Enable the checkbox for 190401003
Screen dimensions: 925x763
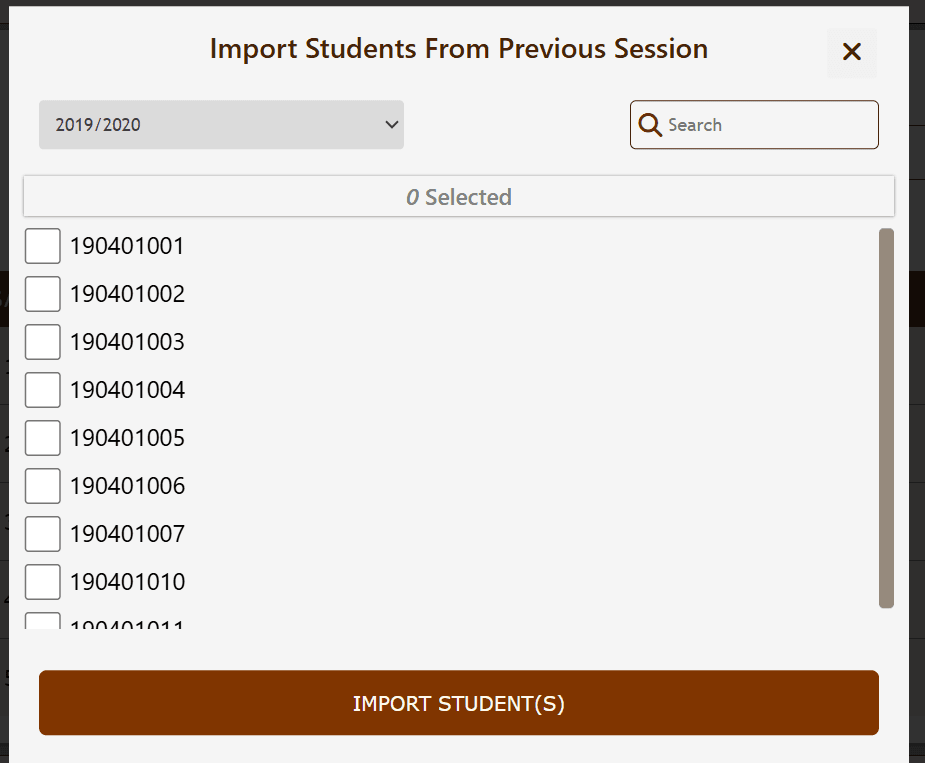42,341
